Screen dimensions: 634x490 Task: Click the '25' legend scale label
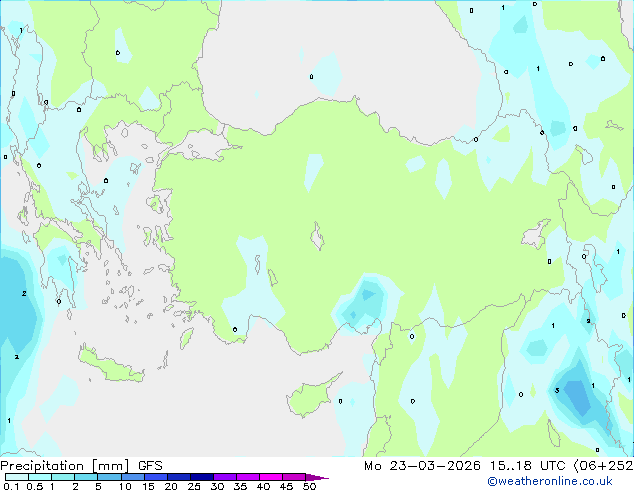click(194, 486)
